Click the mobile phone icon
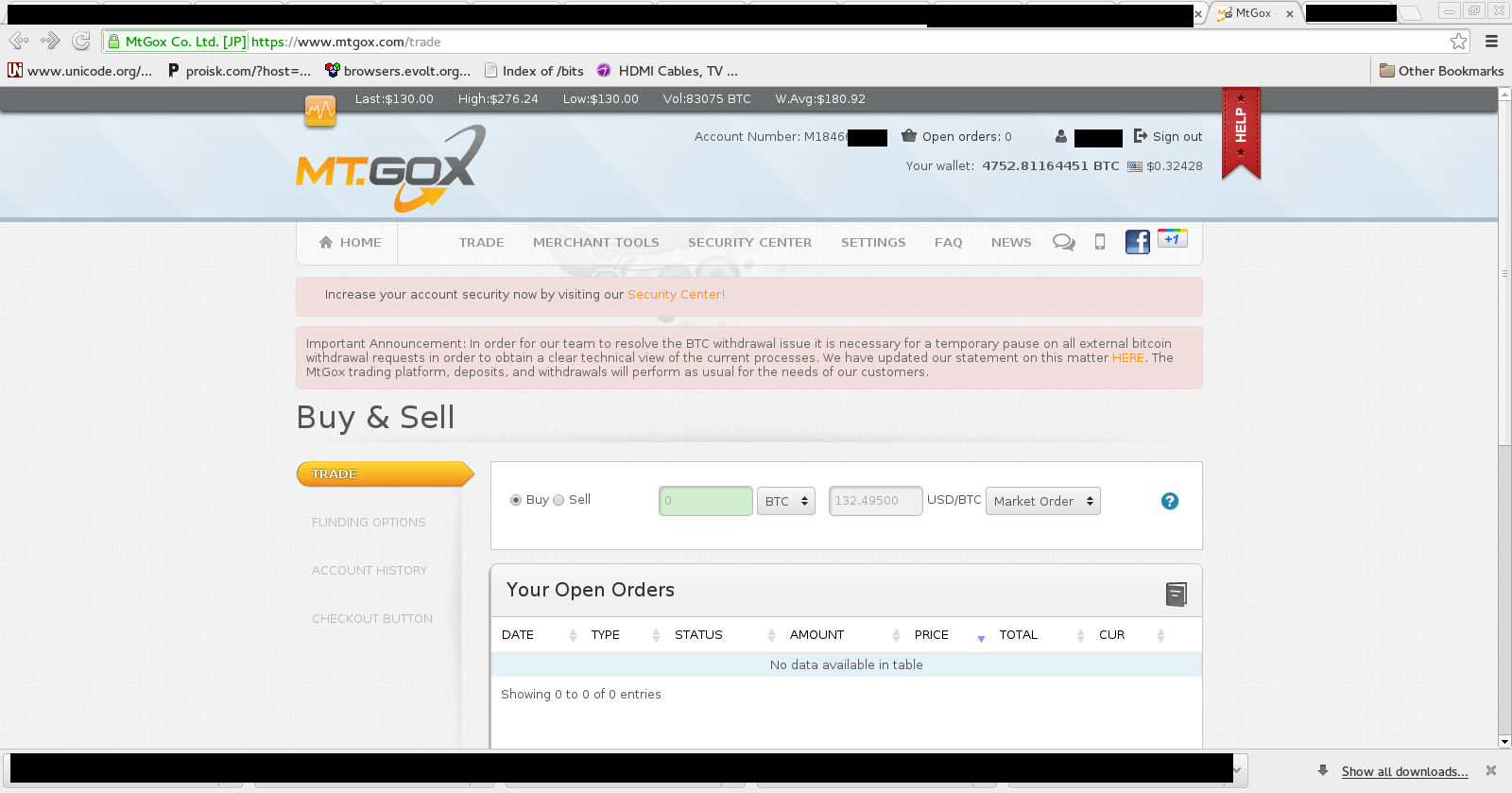This screenshot has height=793, width=1512. (1100, 242)
